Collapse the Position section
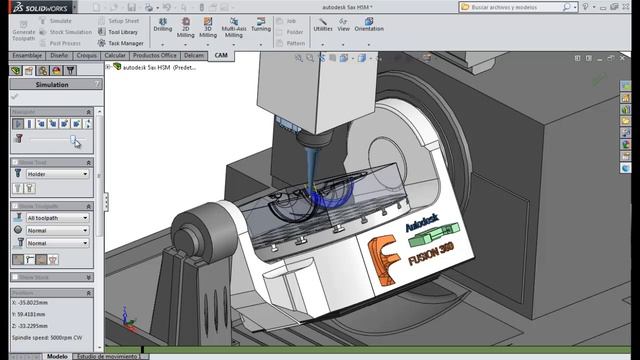The width and height of the screenshot is (640, 360). (89, 293)
